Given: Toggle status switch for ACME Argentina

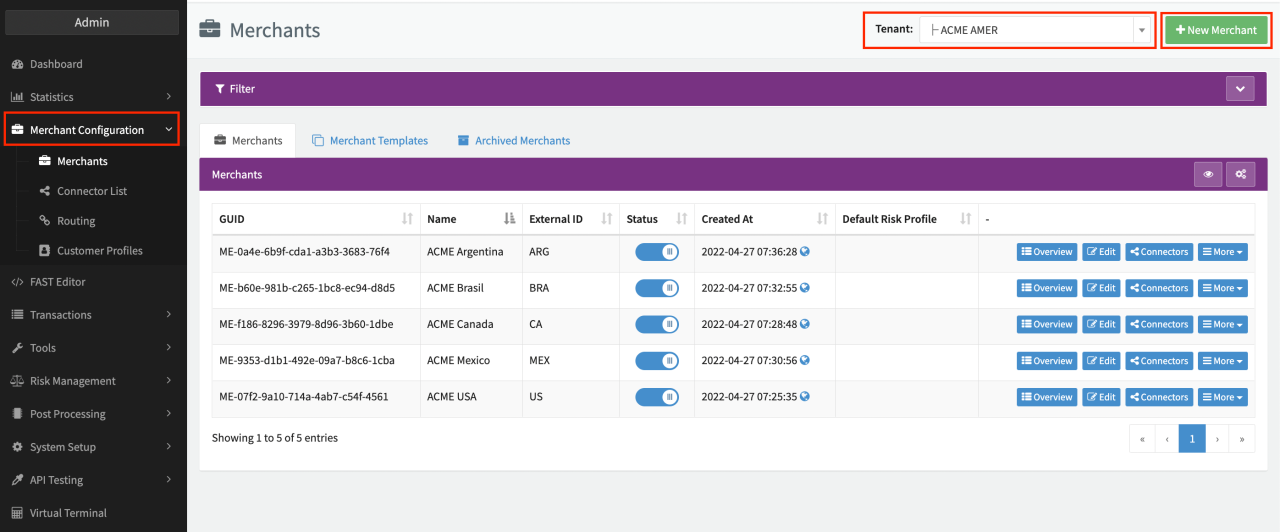Looking at the screenshot, I should click(x=657, y=252).
